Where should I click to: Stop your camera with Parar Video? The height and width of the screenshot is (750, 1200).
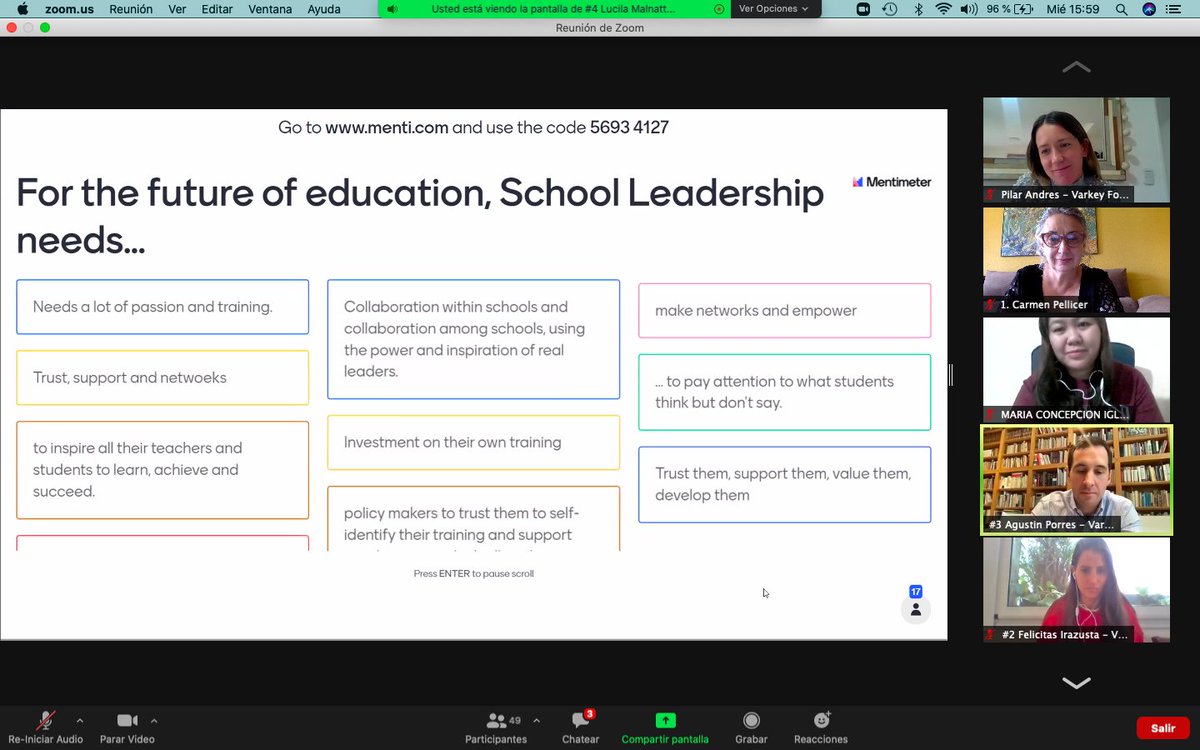[127, 727]
